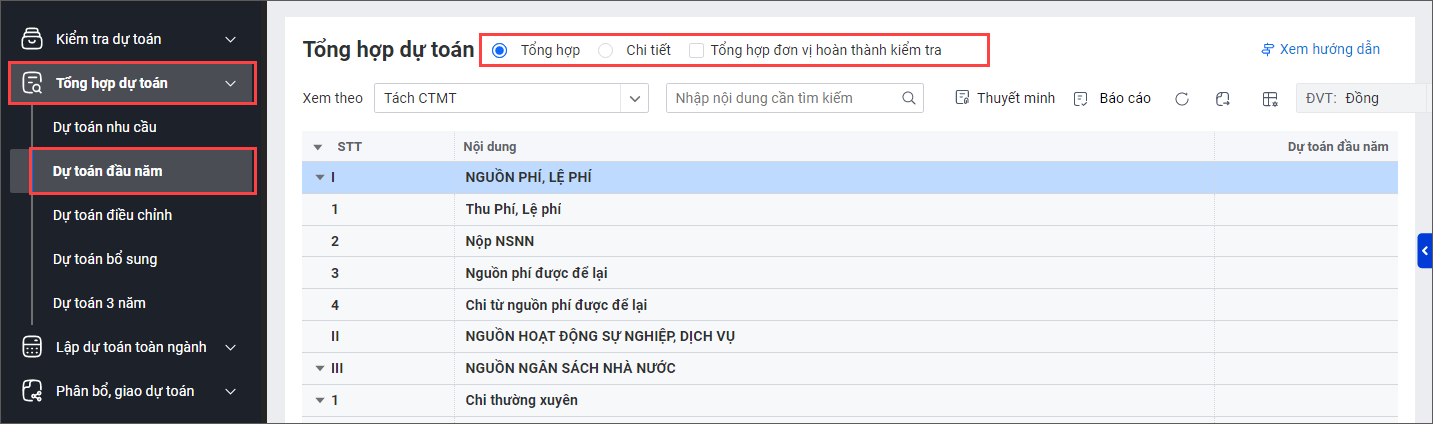Click the Báo cáo button
Screen dimensions: 1433x424
(x=1112, y=98)
